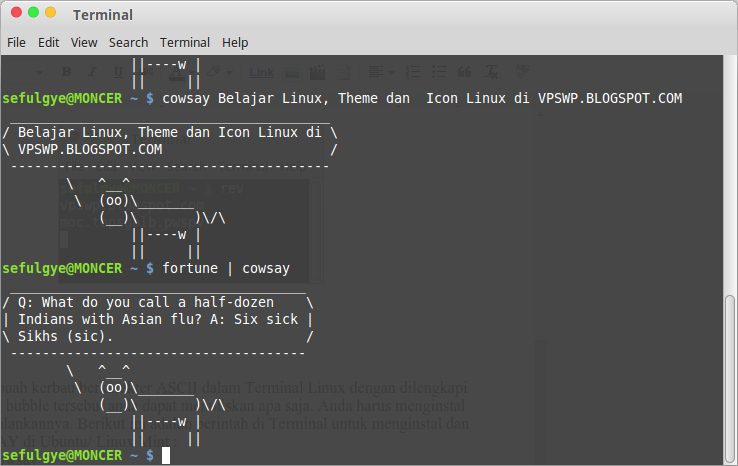This screenshot has height=466, width=738.
Task: Open the File menu
Action: [16, 42]
